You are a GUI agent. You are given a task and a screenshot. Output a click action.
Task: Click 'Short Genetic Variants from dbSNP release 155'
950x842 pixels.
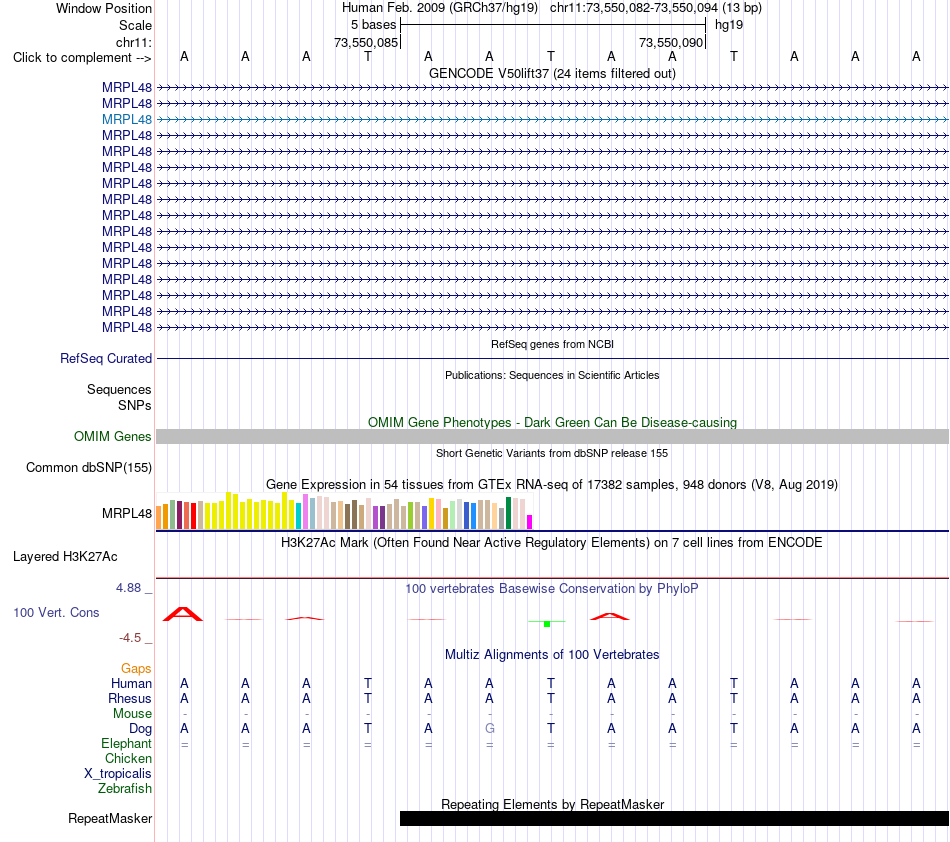(552, 453)
